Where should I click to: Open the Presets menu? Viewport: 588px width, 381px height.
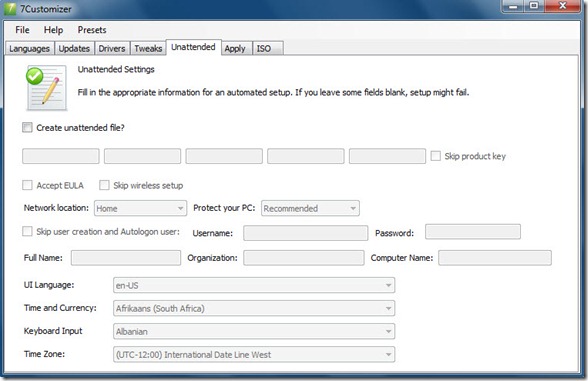92,30
